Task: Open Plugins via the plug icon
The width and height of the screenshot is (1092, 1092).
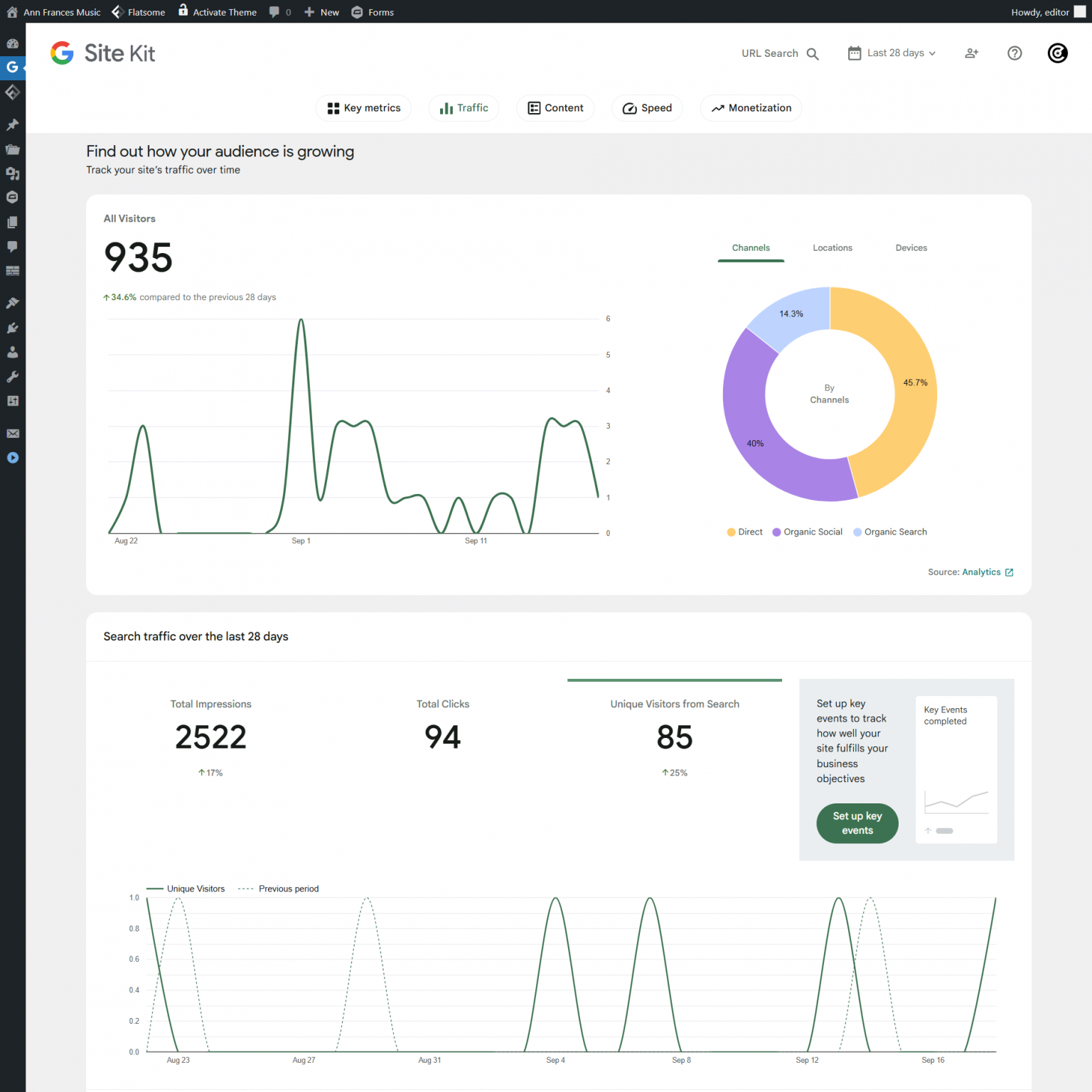Action: click(12, 328)
